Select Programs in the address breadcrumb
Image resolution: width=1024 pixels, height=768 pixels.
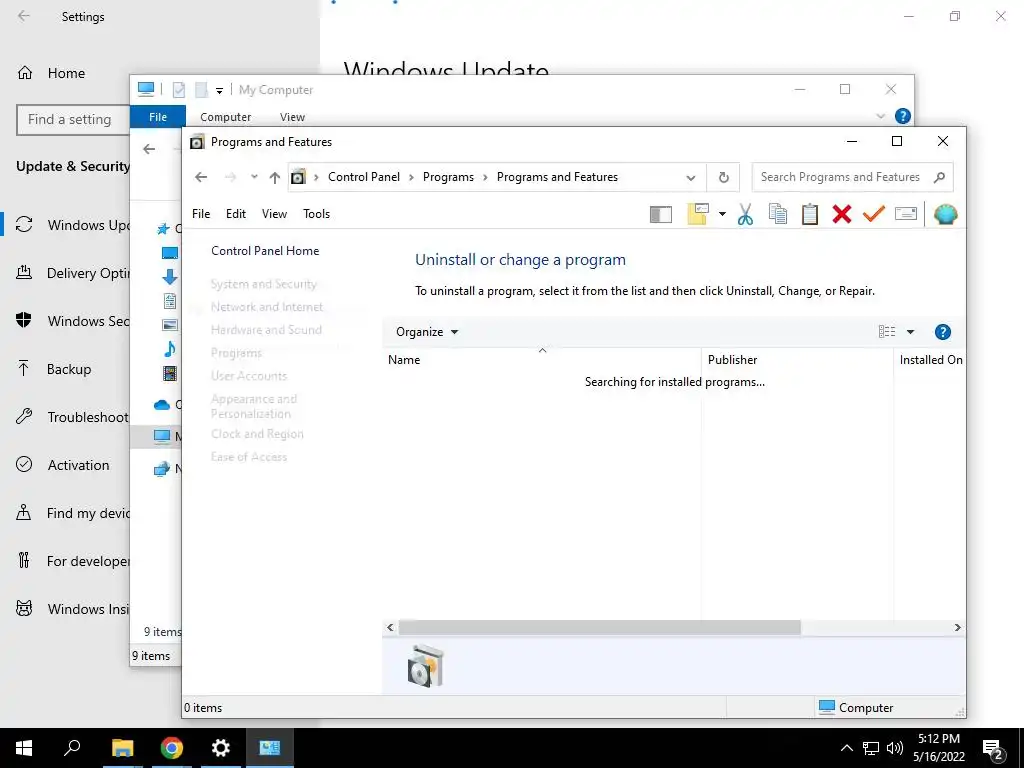coord(448,177)
